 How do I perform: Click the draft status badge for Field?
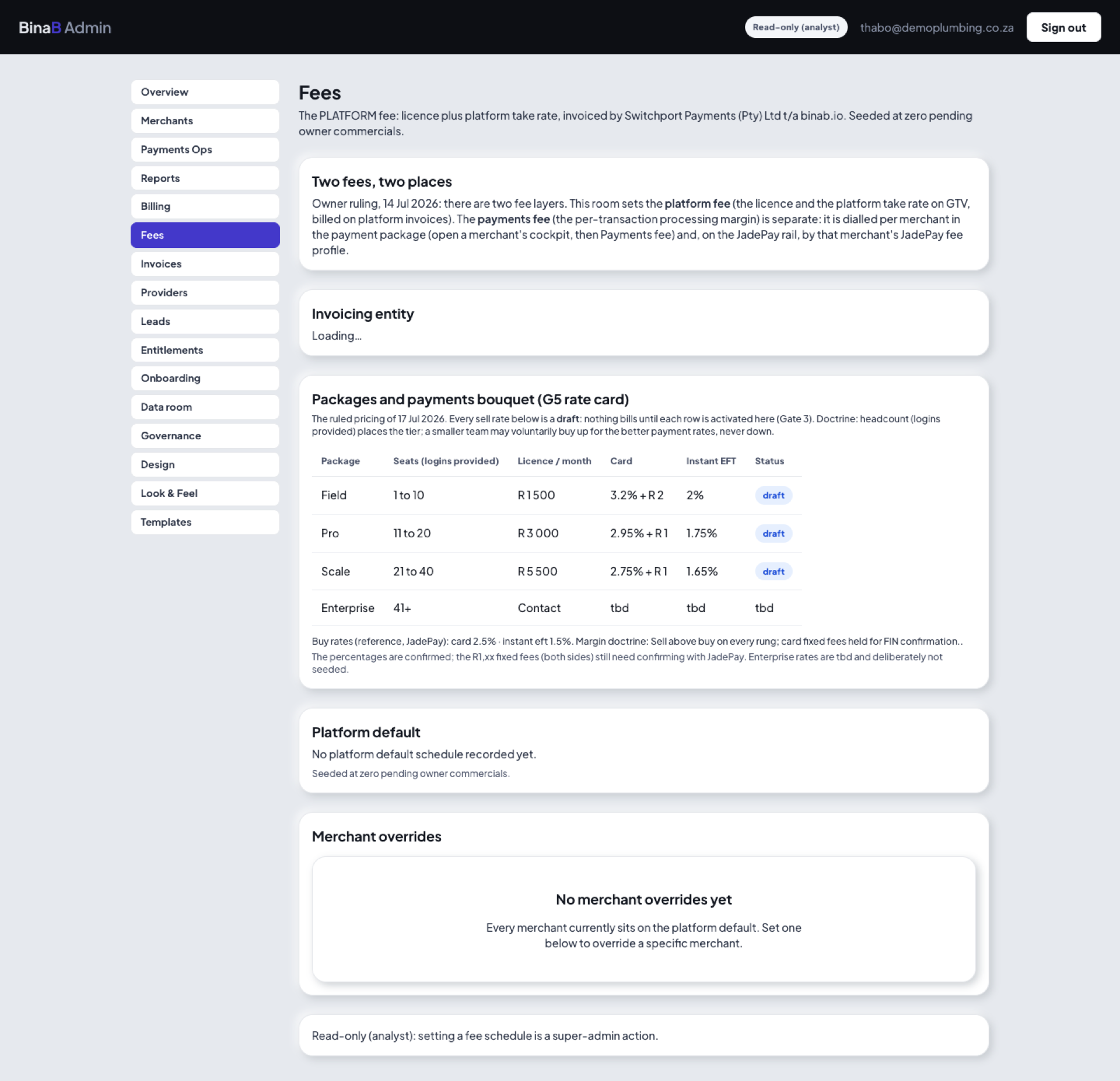coord(773,495)
